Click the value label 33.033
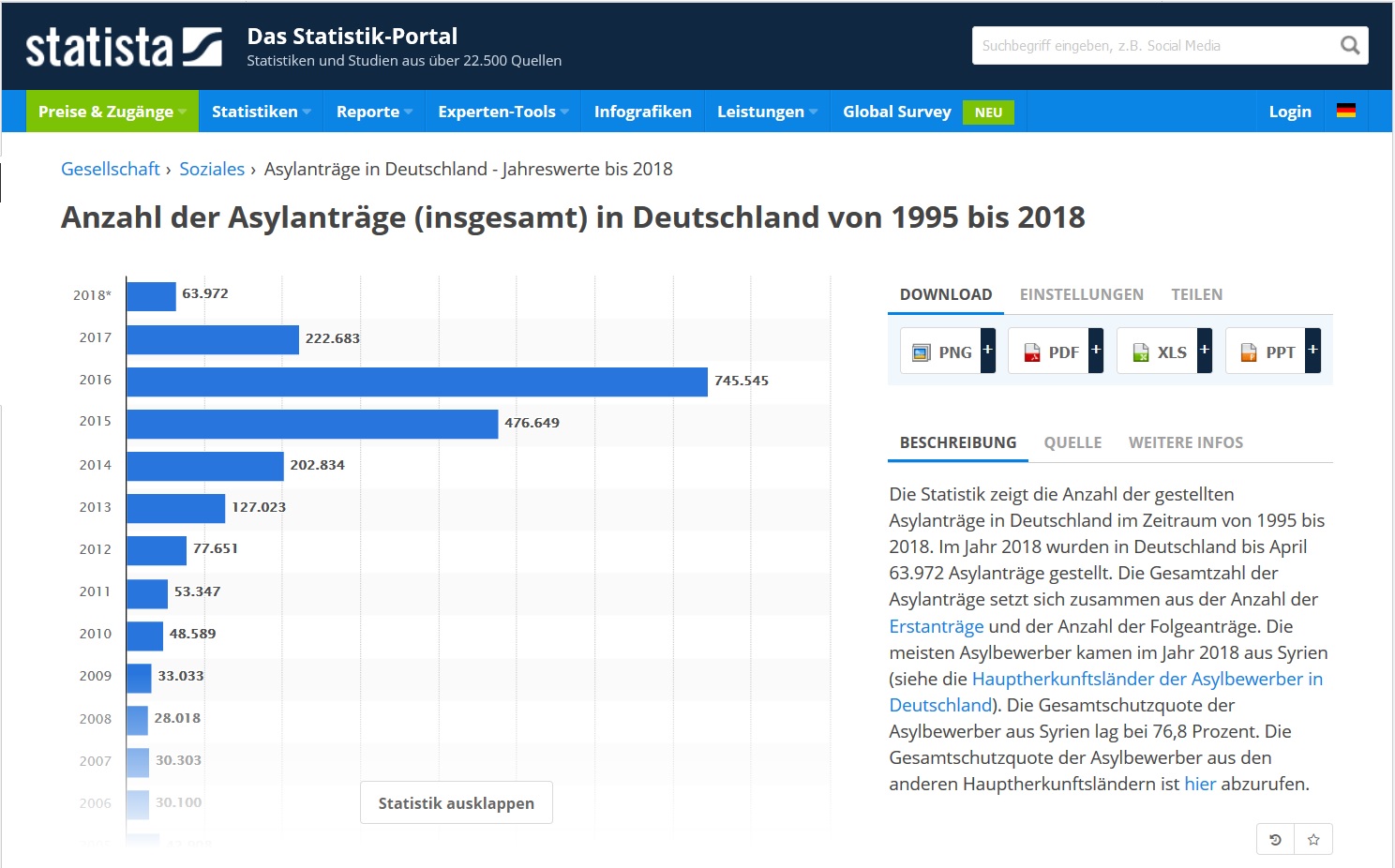The image size is (1395, 868). tap(181, 676)
